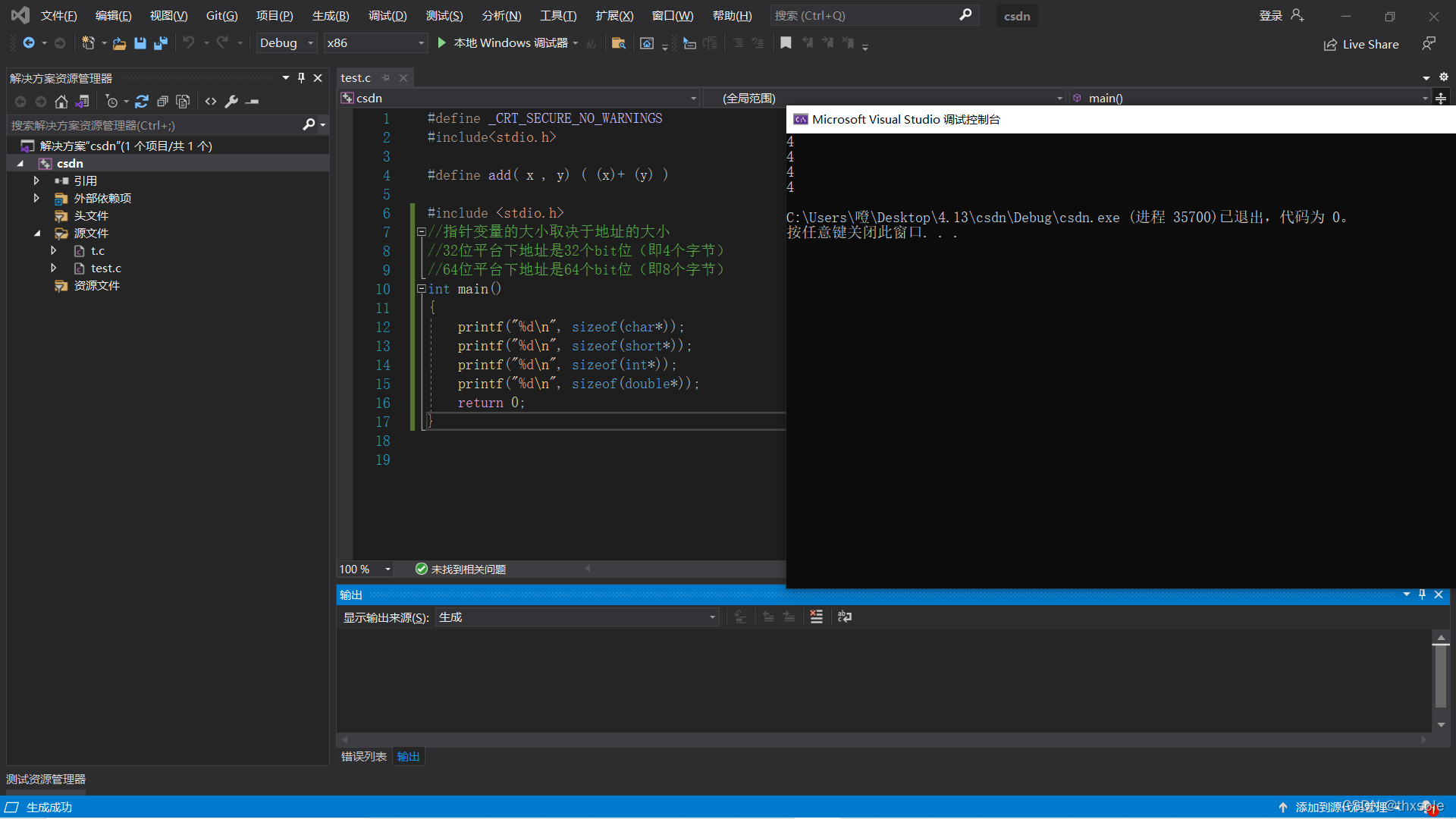
Task: Collapse the main function code fold
Action: tap(421, 289)
